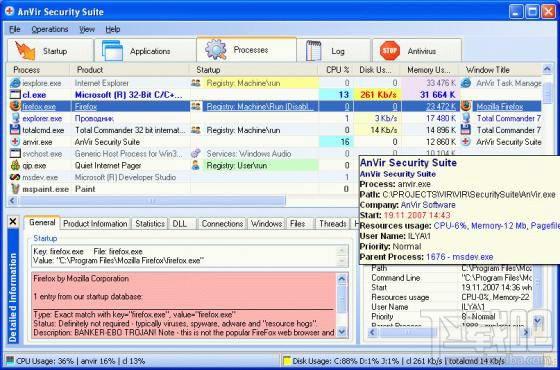Click the CPU usage status bar icon

coord(10,361)
